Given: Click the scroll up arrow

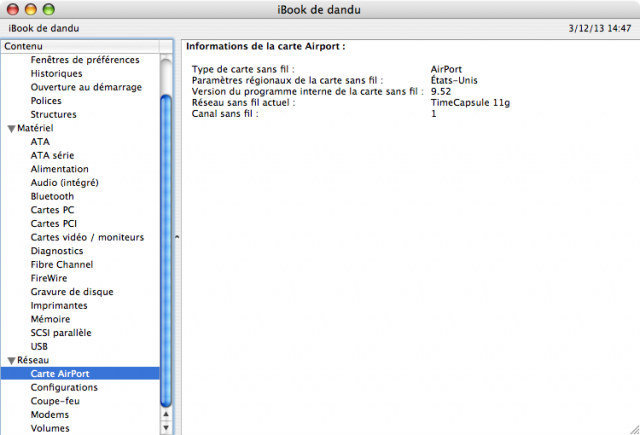Looking at the screenshot, I should coord(166,415).
